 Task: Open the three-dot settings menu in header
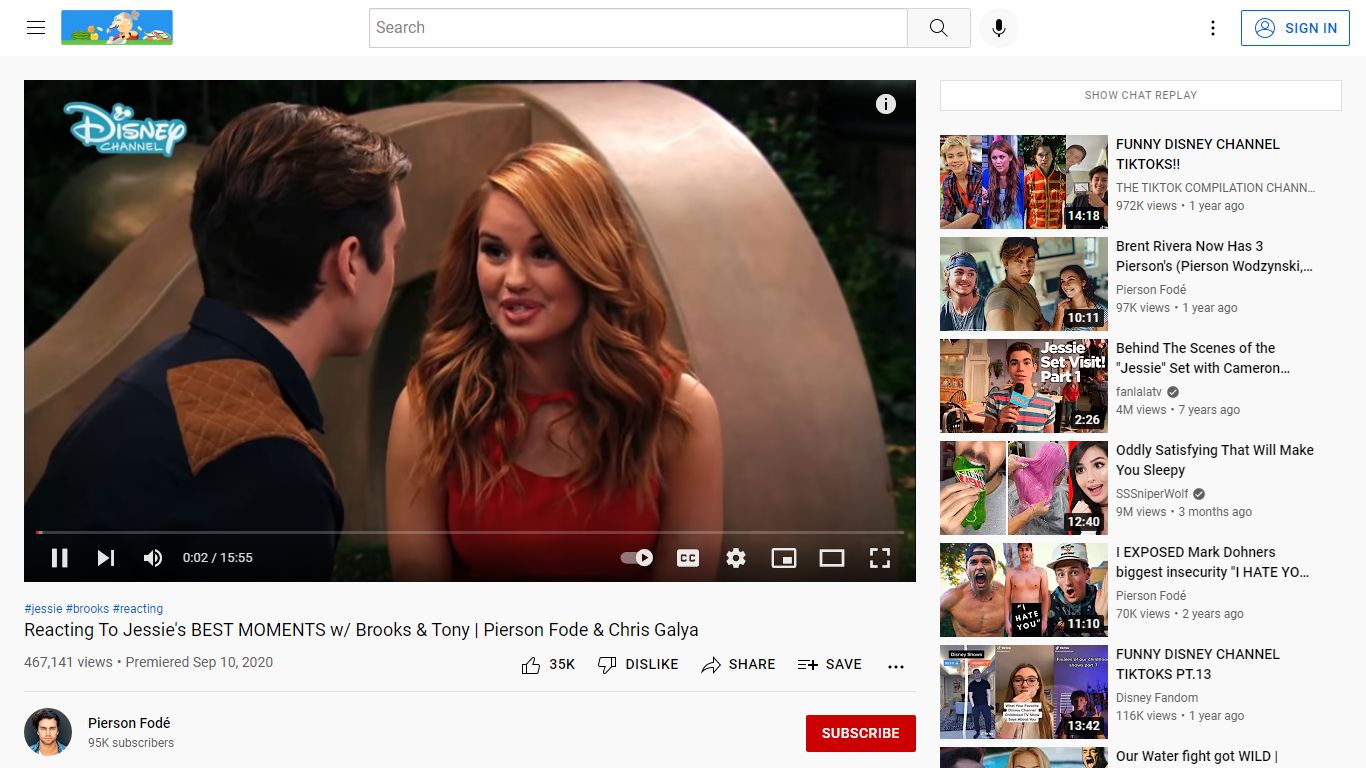[x=1213, y=28]
